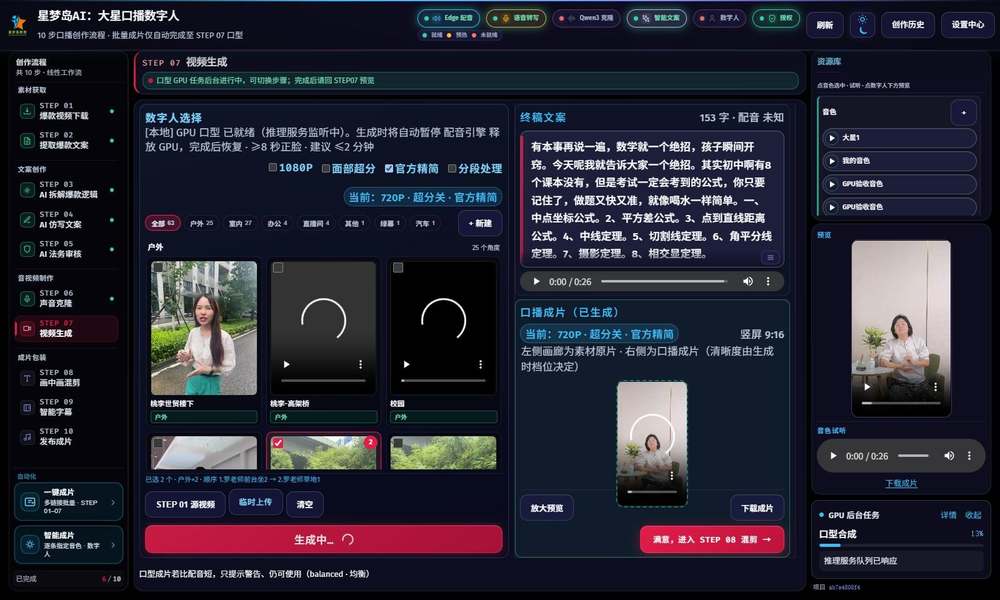Screen dimensions: 1000x600
Task: Open STEP 04 AI仿写文案 step
Action: click(x=67, y=219)
